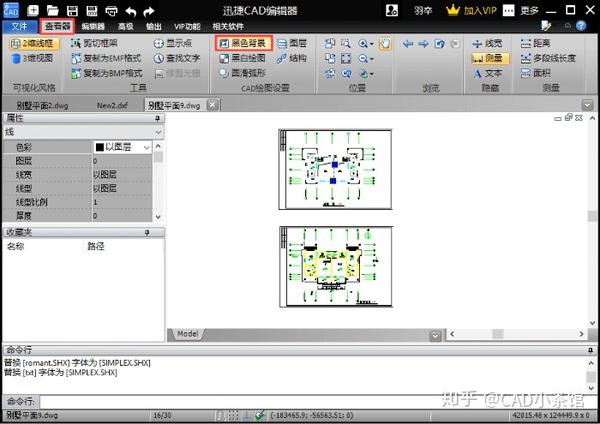Open the 图层 layers tool

(x=292, y=43)
